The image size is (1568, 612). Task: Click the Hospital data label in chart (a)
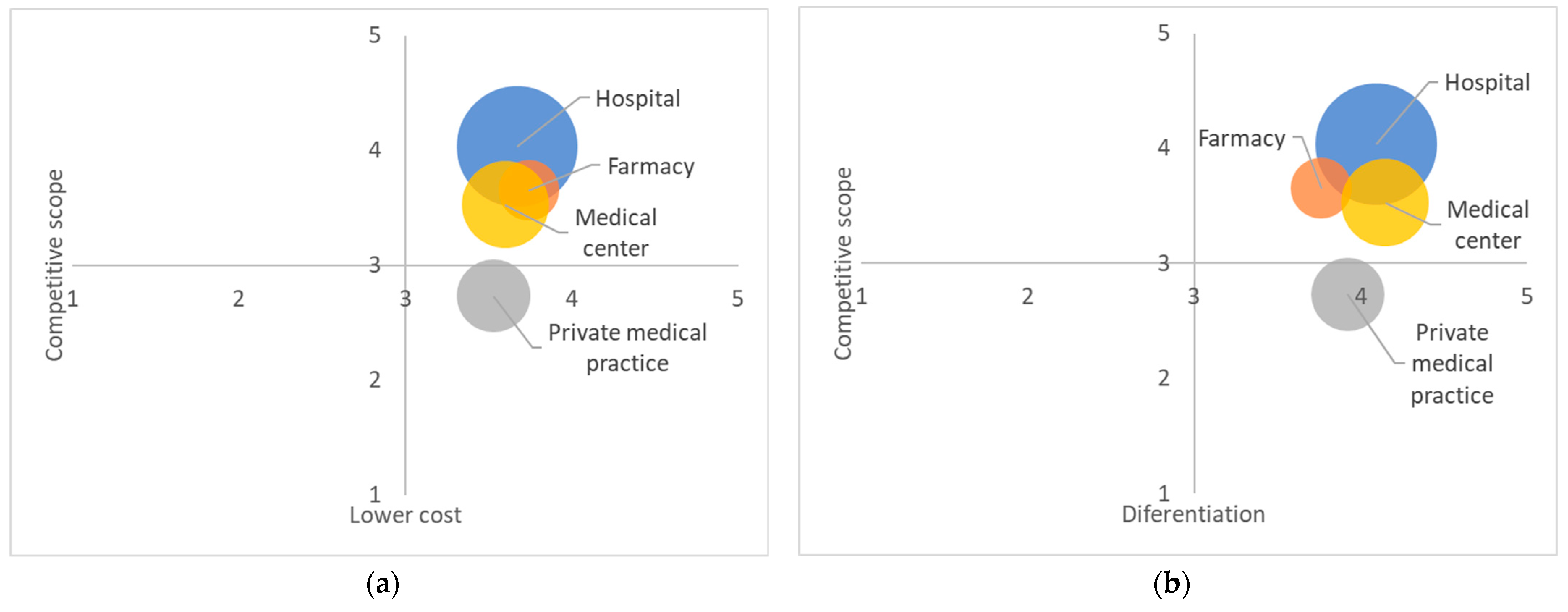pos(637,99)
